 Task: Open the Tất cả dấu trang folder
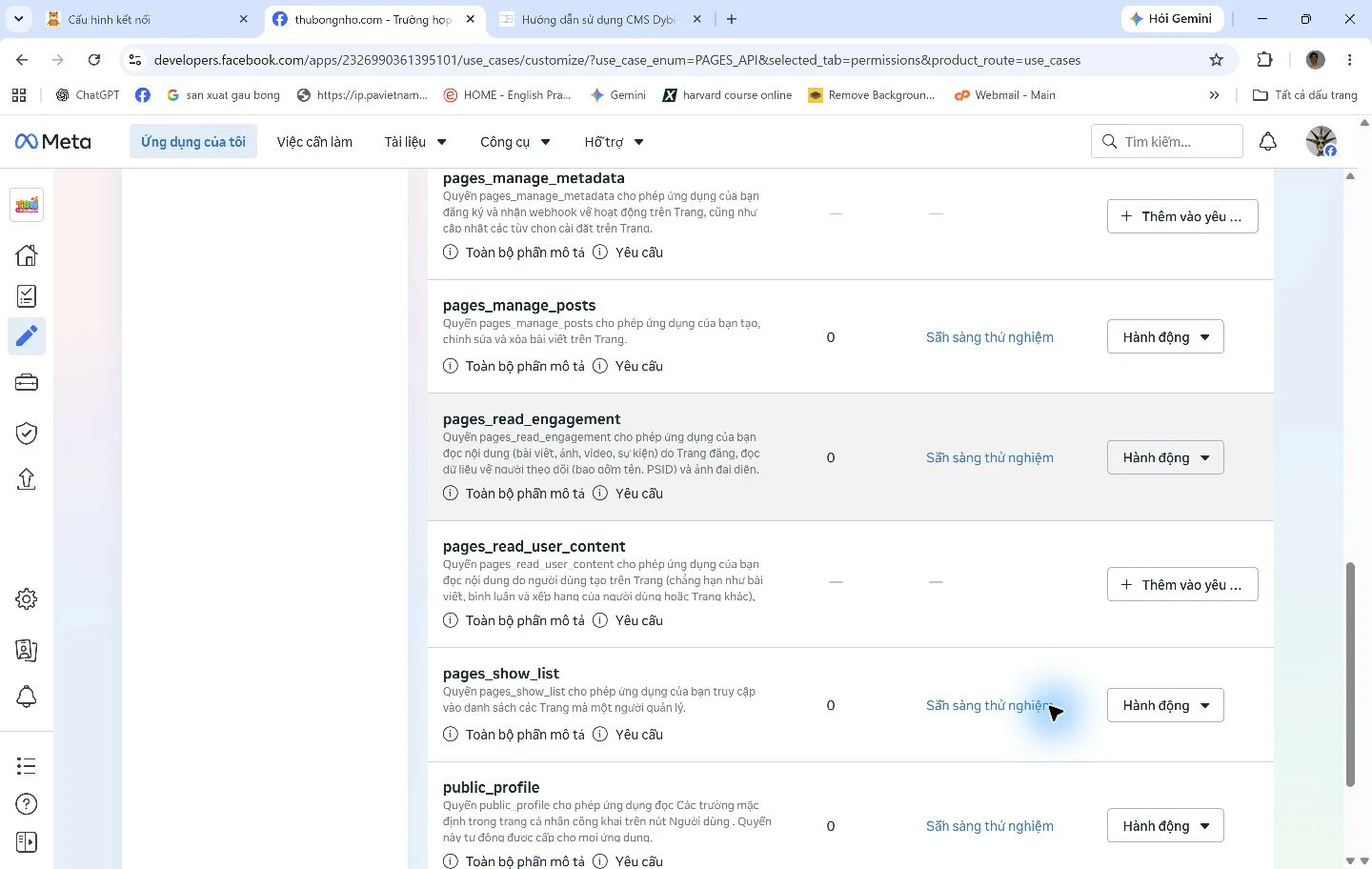tap(1304, 95)
